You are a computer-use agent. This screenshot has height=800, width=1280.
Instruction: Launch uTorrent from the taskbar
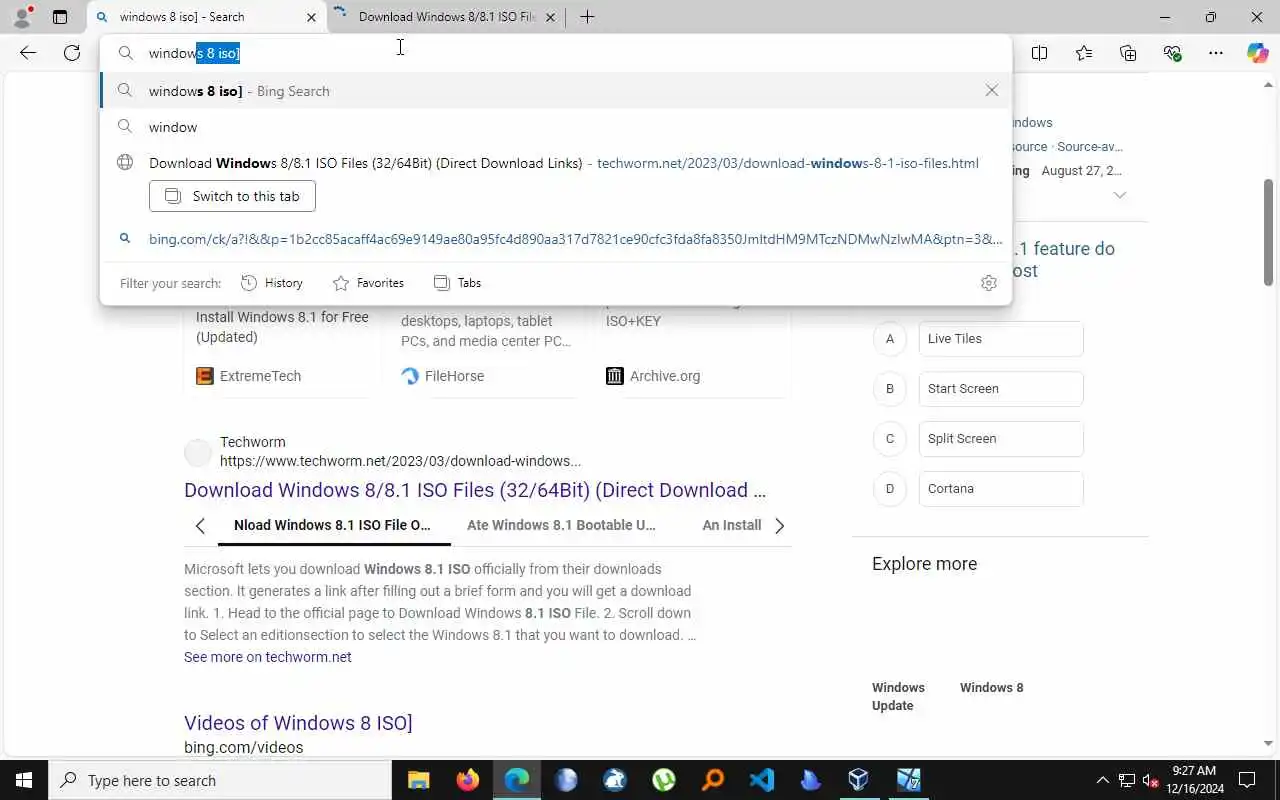pyautogui.click(x=663, y=780)
